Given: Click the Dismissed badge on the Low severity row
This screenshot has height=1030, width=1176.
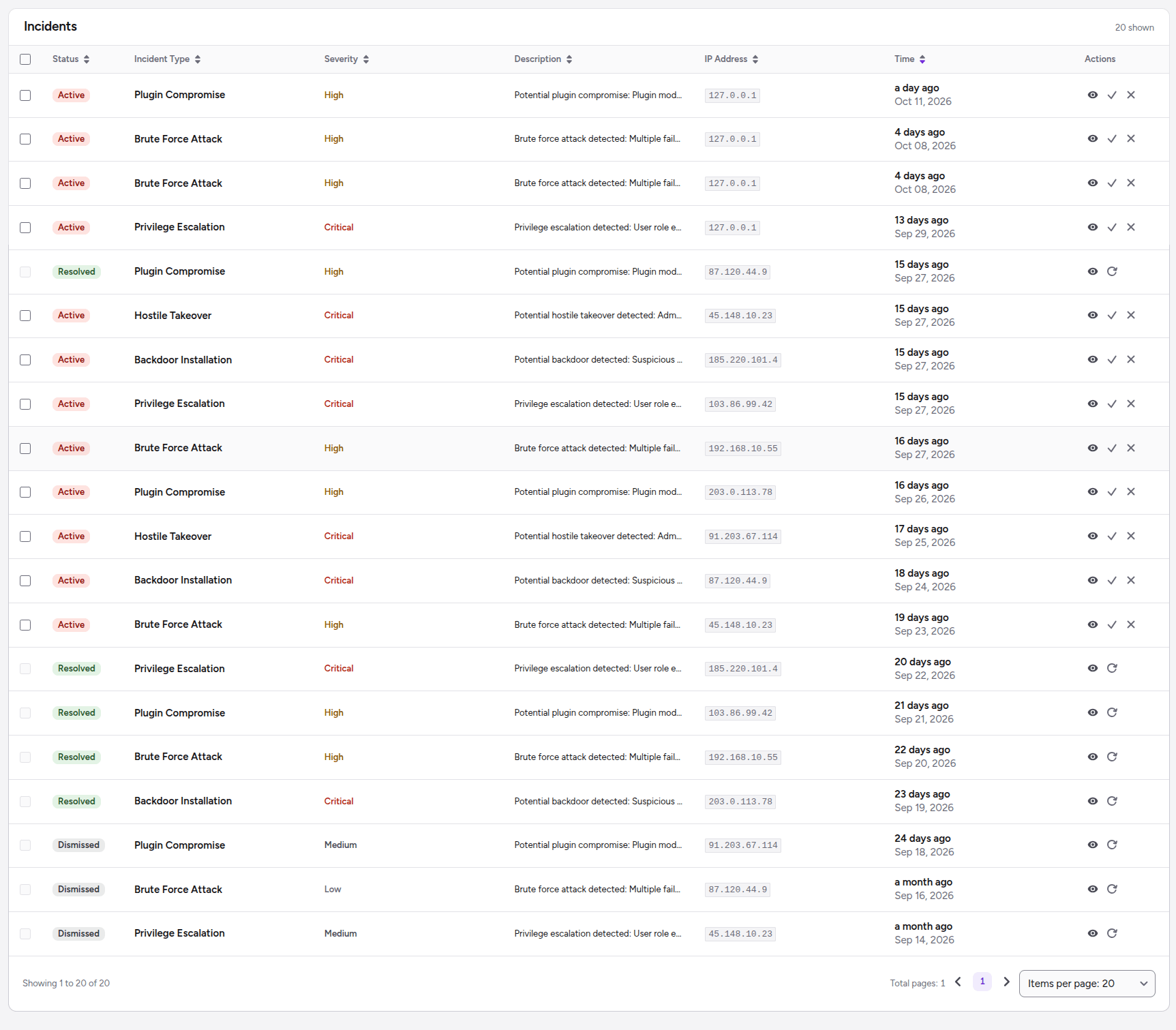Looking at the screenshot, I should coord(78,889).
